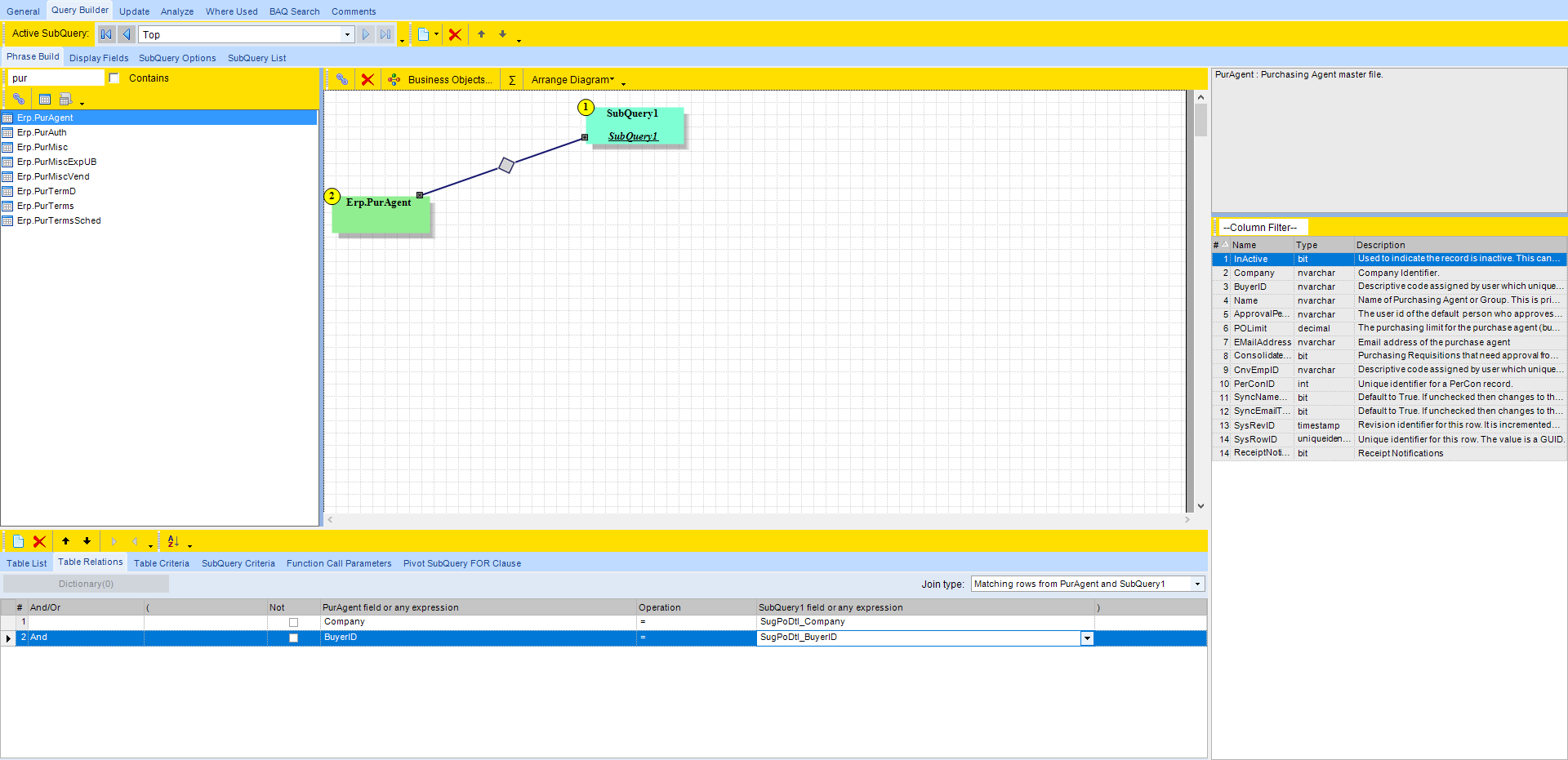Image resolution: width=1568 pixels, height=760 pixels.
Task: Click the link icon below the pur search box
Action: tap(19, 99)
